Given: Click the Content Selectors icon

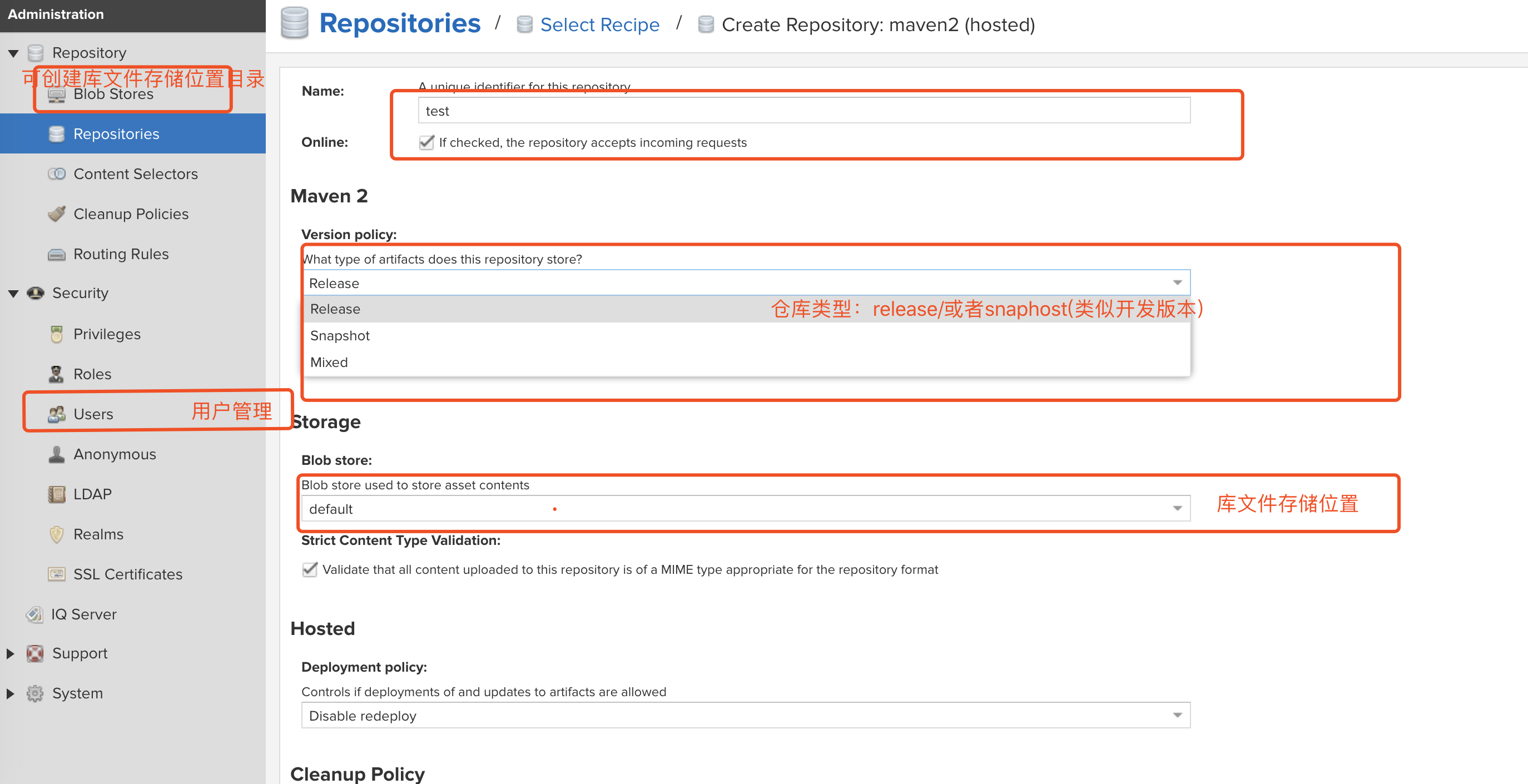Looking at the screenshot, I should pos(56,174).
